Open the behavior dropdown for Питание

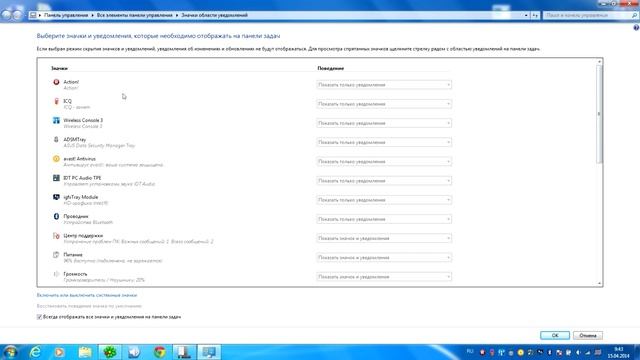pos(384,258)
